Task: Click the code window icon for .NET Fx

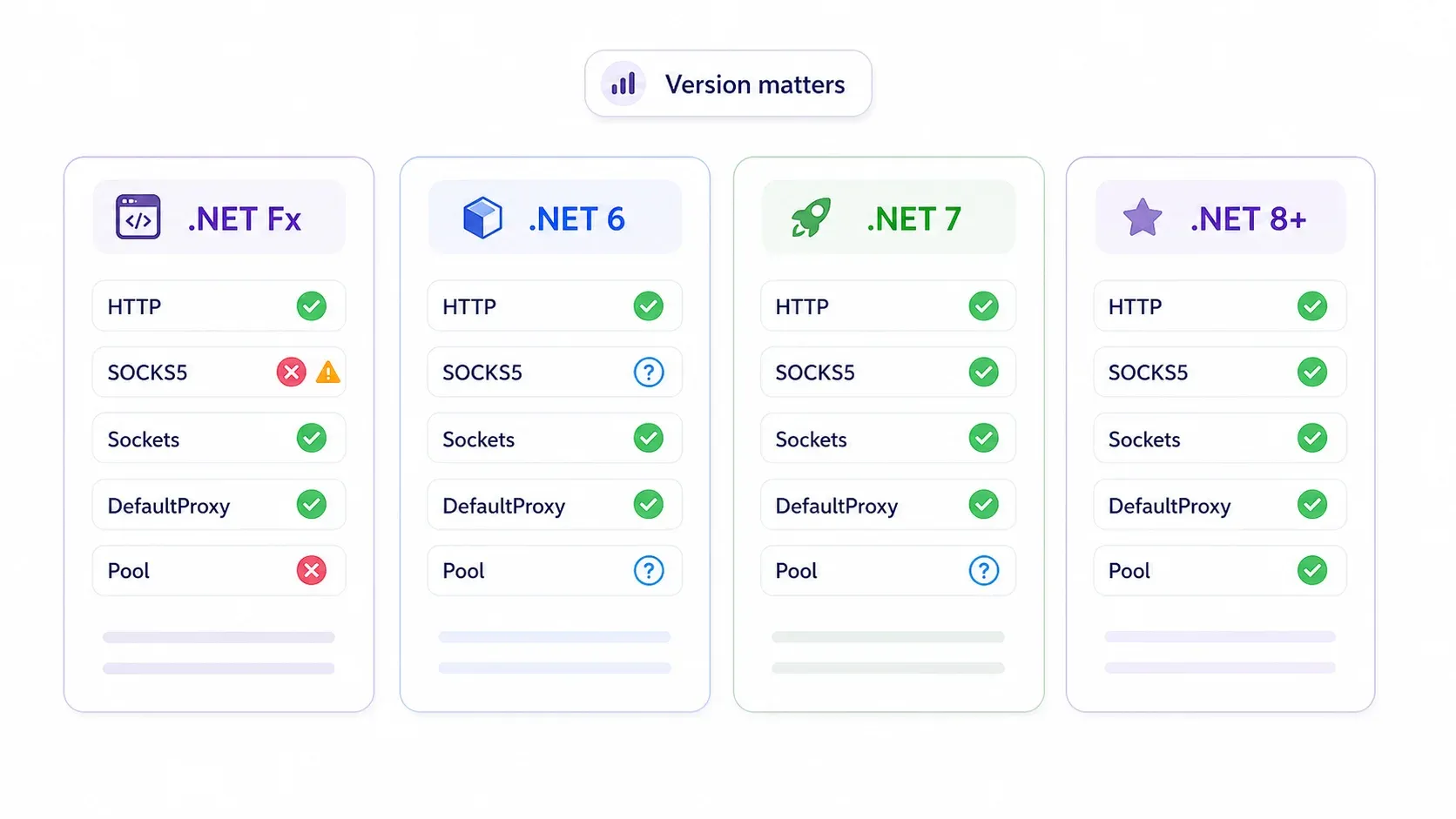Action: 138,217
